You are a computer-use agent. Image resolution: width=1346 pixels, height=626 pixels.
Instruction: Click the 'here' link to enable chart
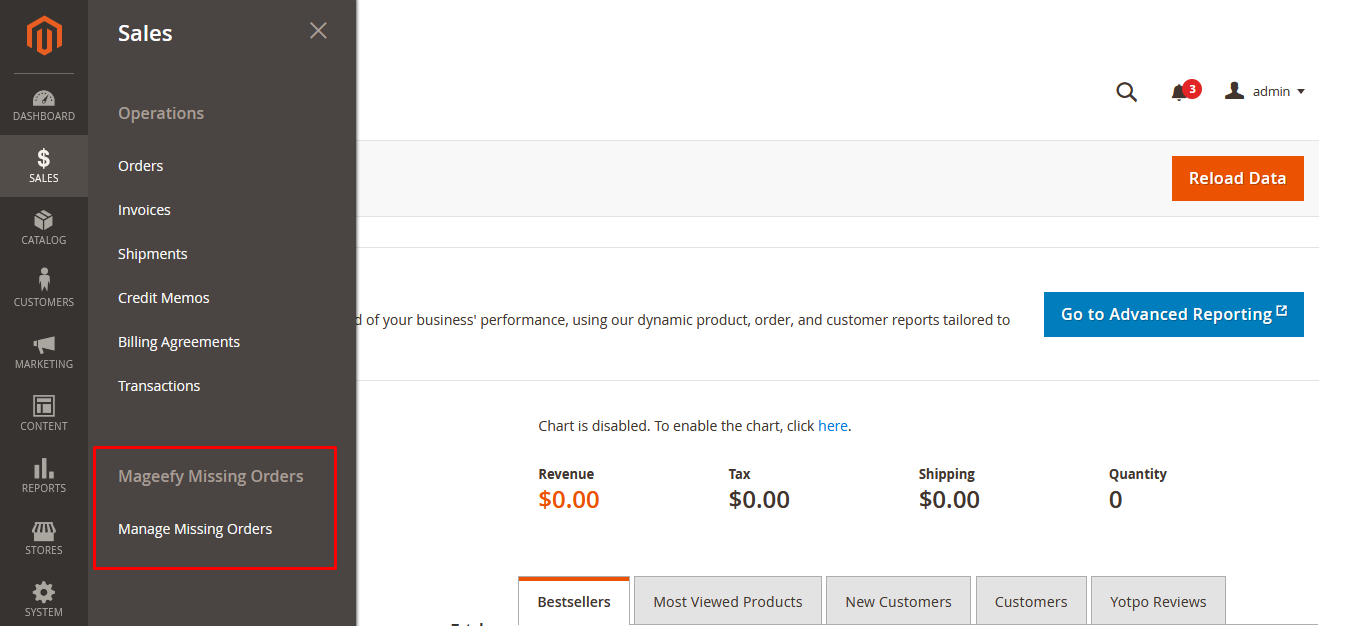[x=832, y=426]
